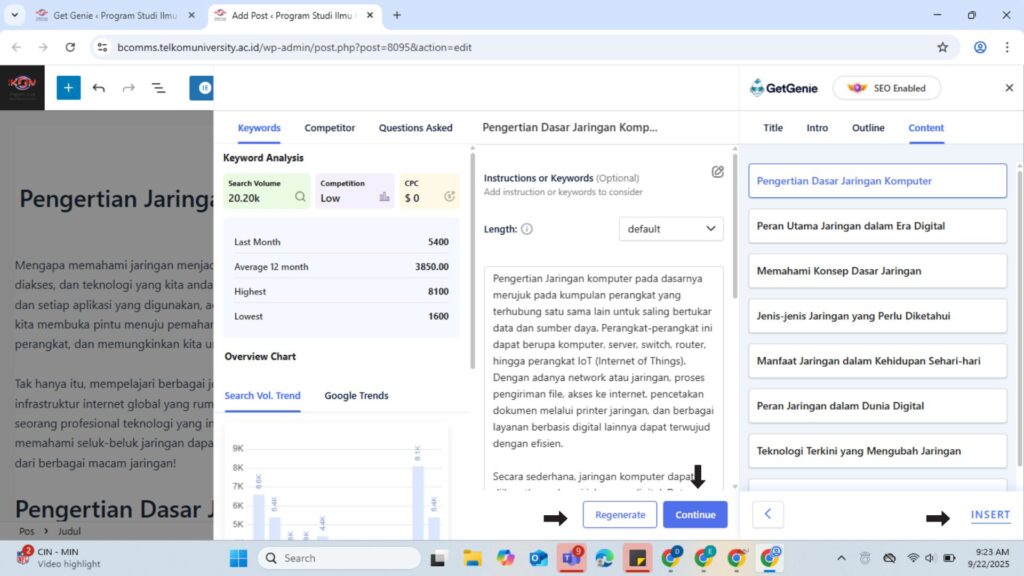Image resolution: width=1024 pixels, height=576 pixels.
Task: Click the edit icon beside Instructions or Keywords
Action: tap(717, 172)
